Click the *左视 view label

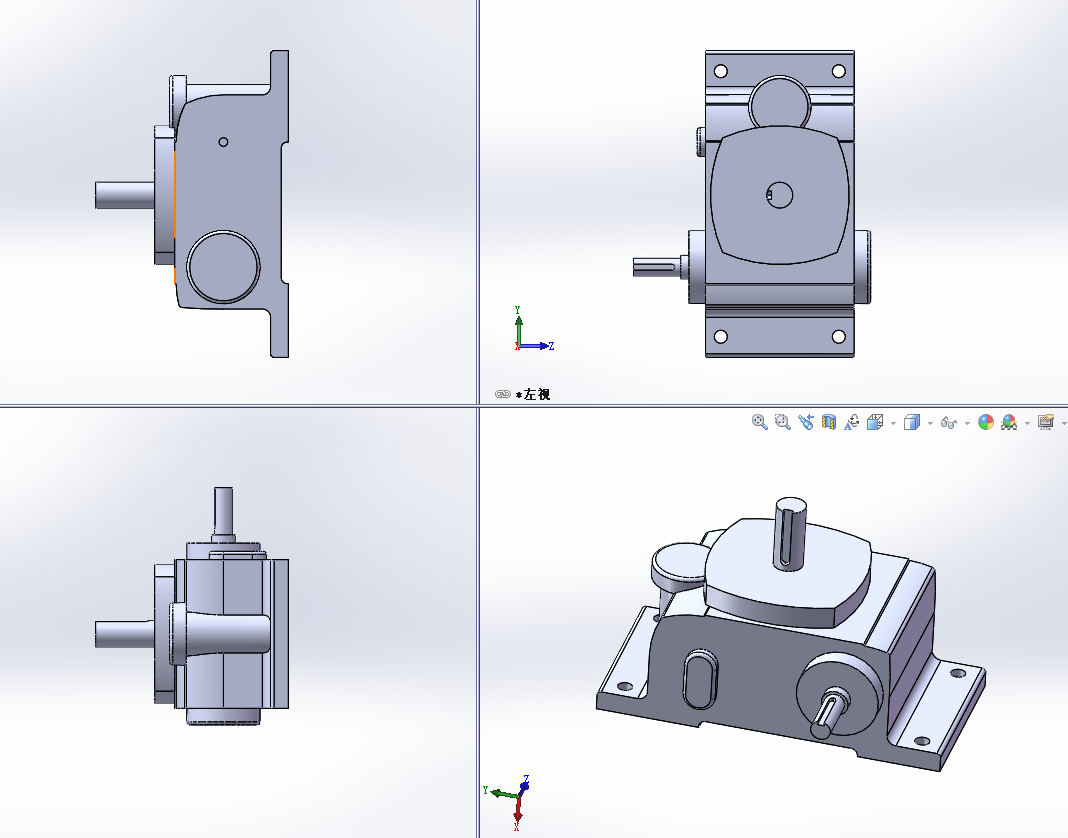[x=533, y=394]
